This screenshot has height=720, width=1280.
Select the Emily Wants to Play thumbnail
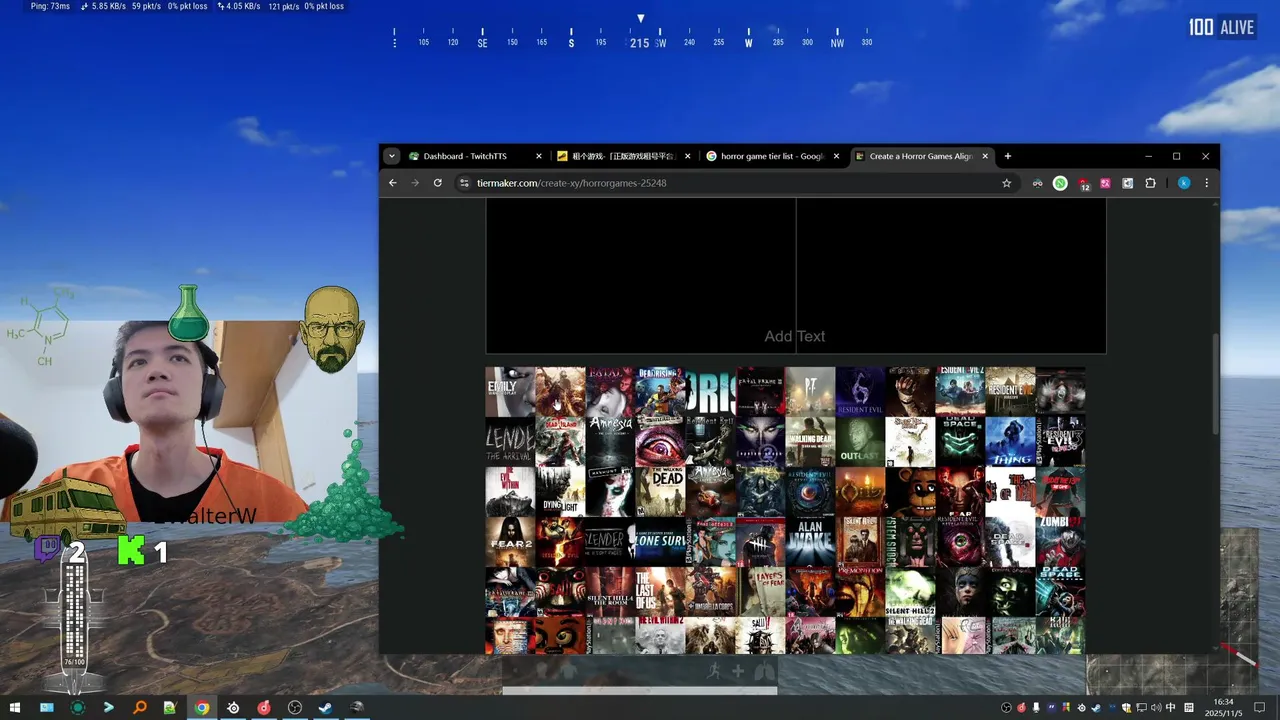coord(510,392)
